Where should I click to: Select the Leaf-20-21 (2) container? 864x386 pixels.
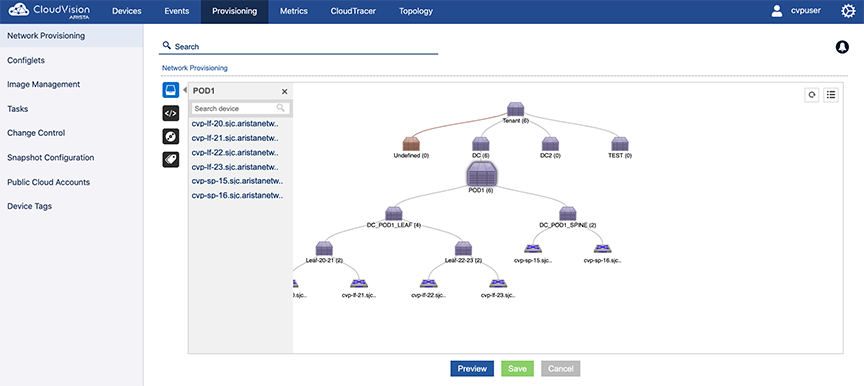tap(324, 248)
